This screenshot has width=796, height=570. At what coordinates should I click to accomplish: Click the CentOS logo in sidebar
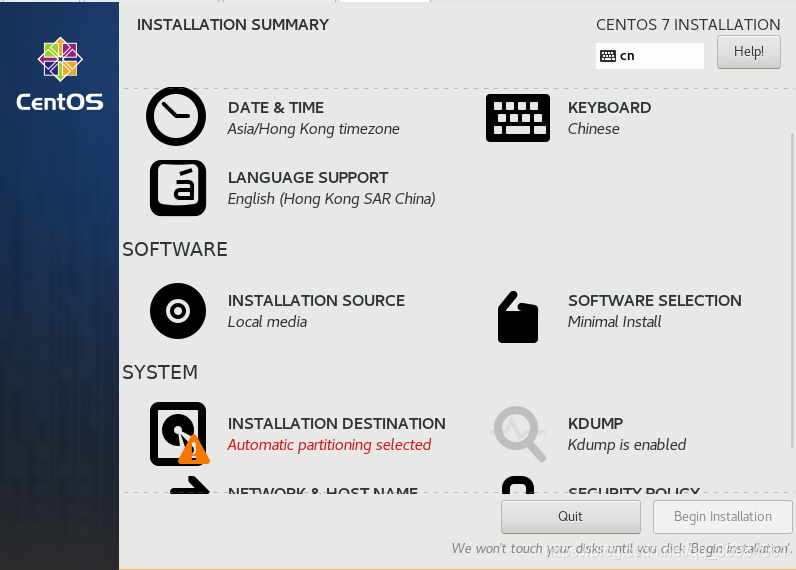point(60,74)
